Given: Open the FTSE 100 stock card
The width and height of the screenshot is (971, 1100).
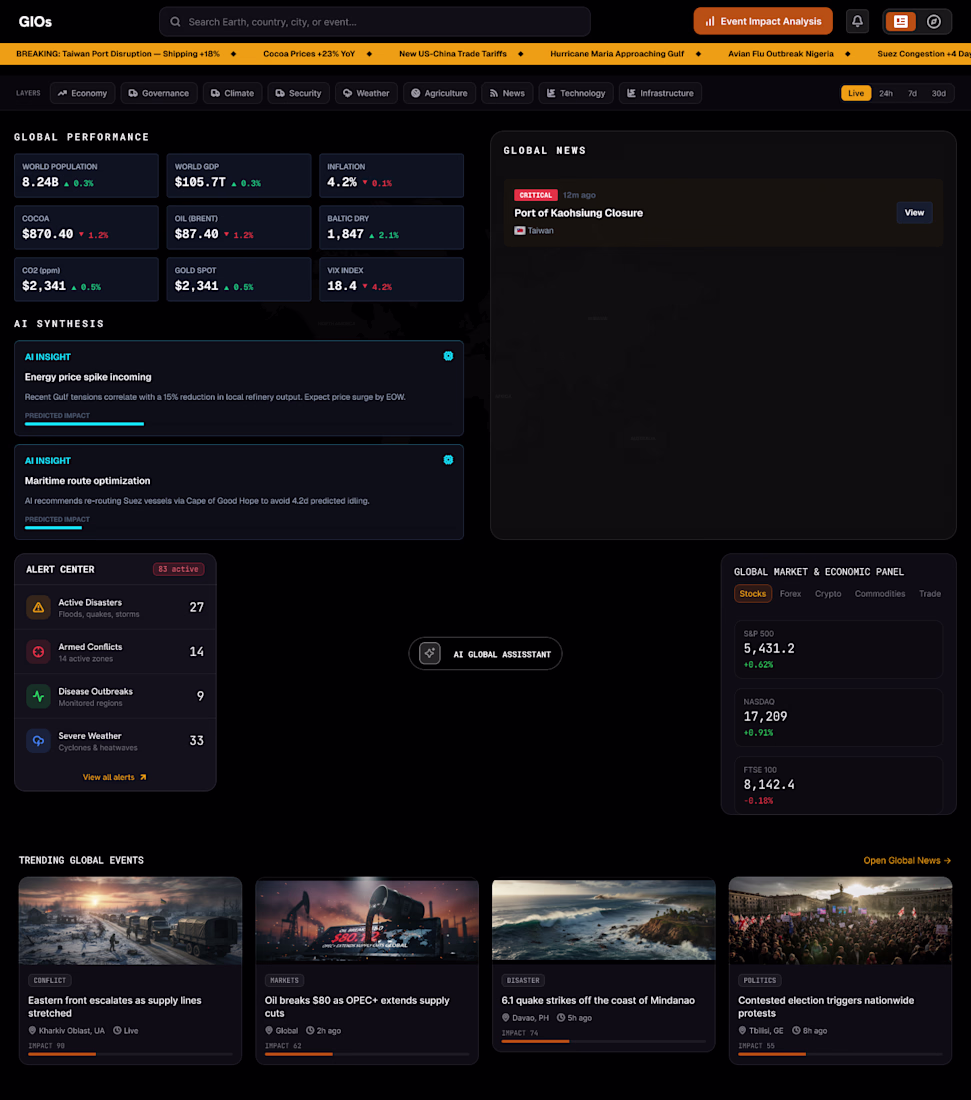Looking at the screenshot, I should tap(838, 785).
